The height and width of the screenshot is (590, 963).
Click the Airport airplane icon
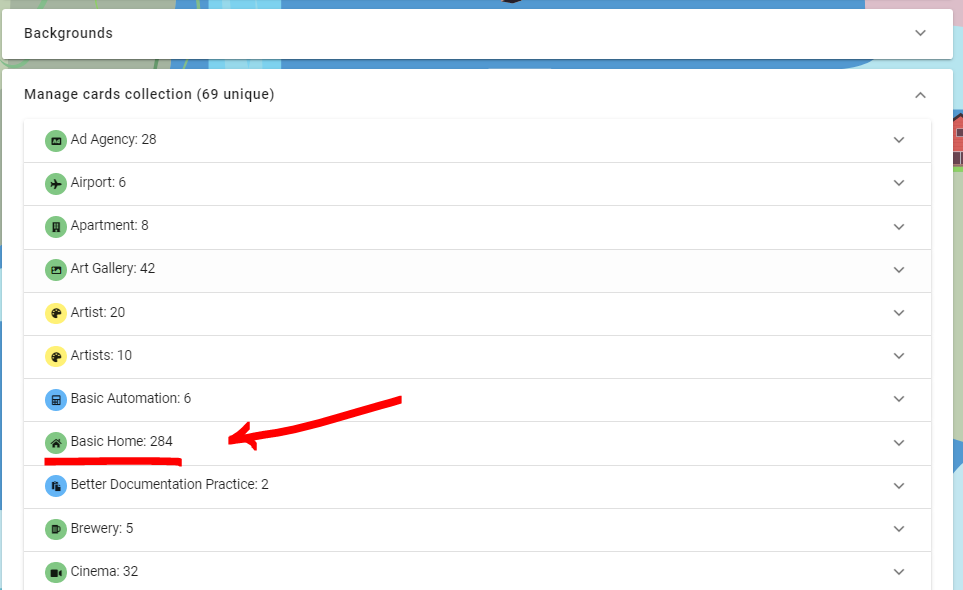(x=56, y=184)
